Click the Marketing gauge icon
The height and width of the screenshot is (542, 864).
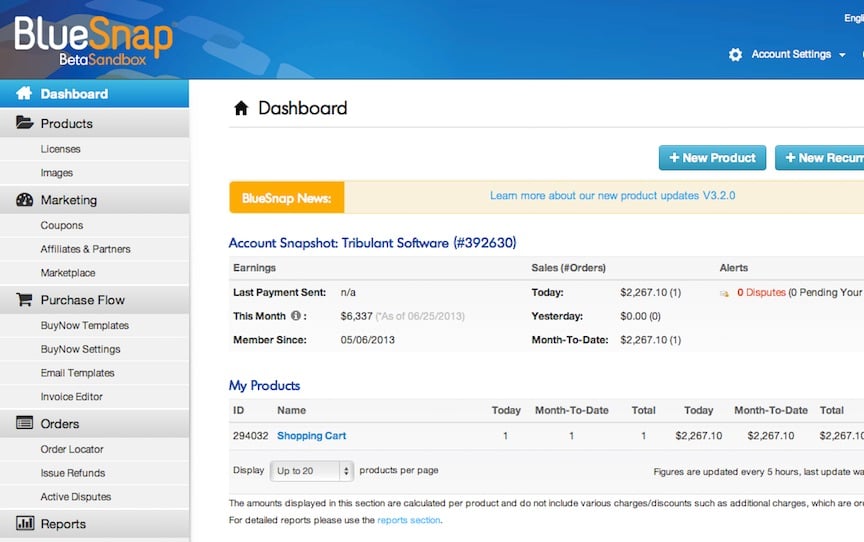pos(24,199)
